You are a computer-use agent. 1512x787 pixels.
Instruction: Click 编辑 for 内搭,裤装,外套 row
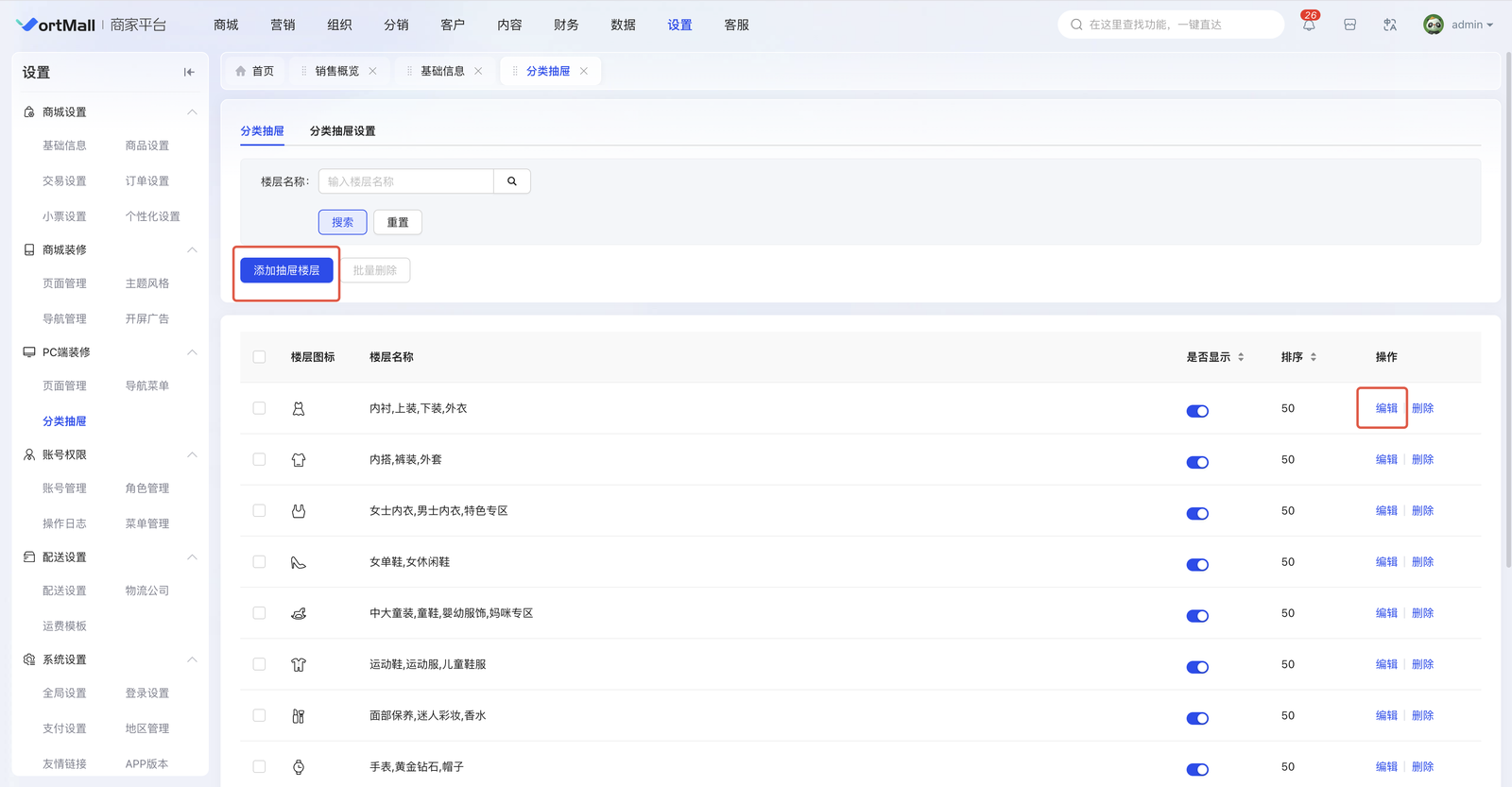[x=1386, y=460]
